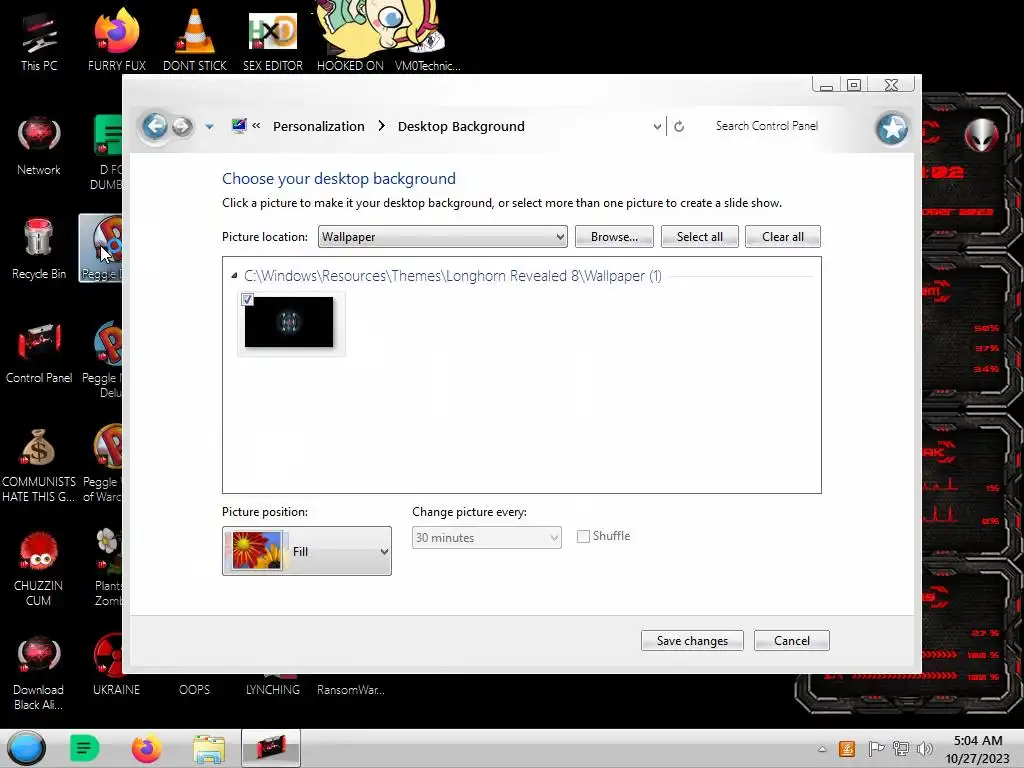Image resolution: width=1024 pixels, height=768 pixels.
Task: Click the star orb at window's top right
Action: (x=892, y=129)
